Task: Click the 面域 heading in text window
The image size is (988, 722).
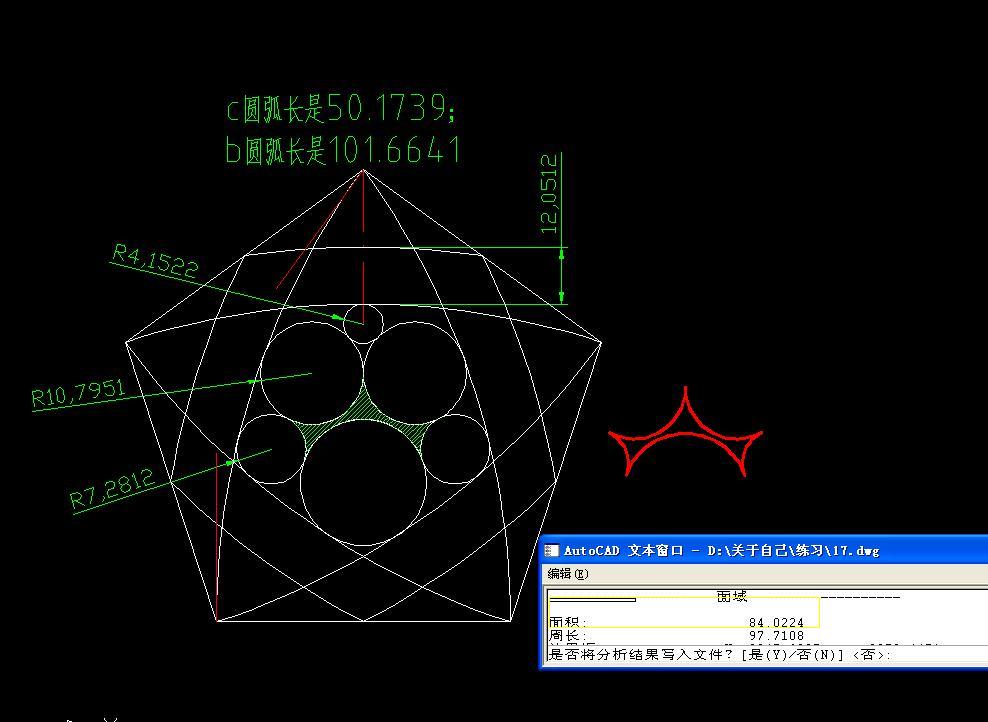Action: click(x=732, y=596)
